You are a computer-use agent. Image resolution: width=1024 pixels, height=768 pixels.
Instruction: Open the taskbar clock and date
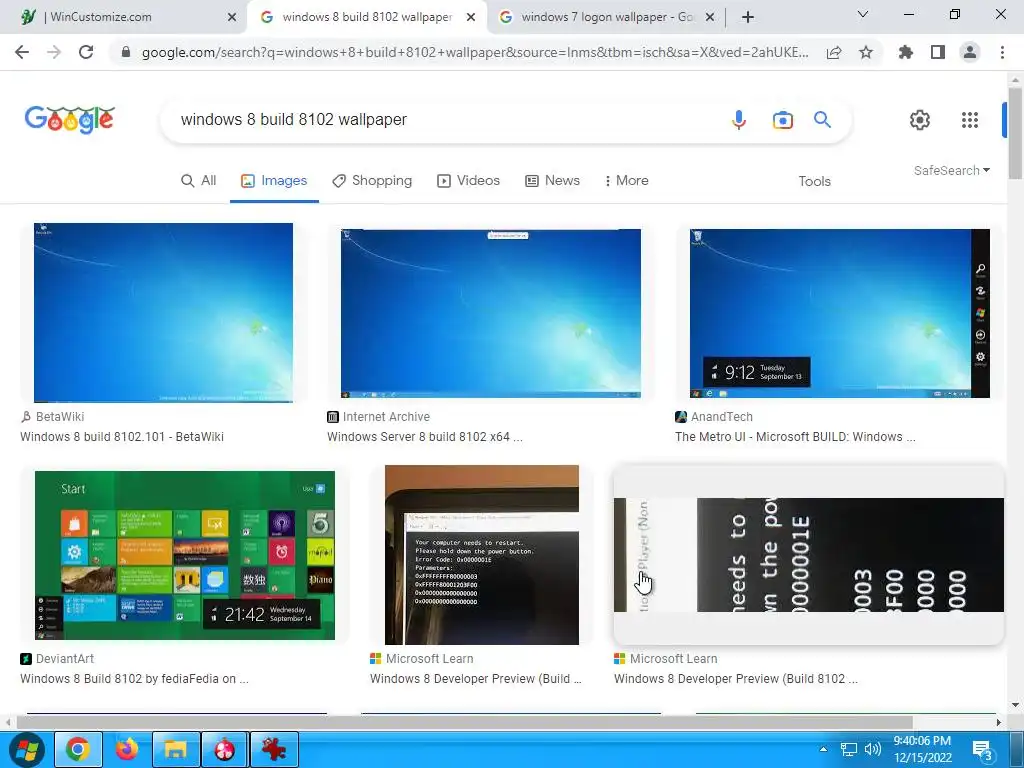click(922, 749)
